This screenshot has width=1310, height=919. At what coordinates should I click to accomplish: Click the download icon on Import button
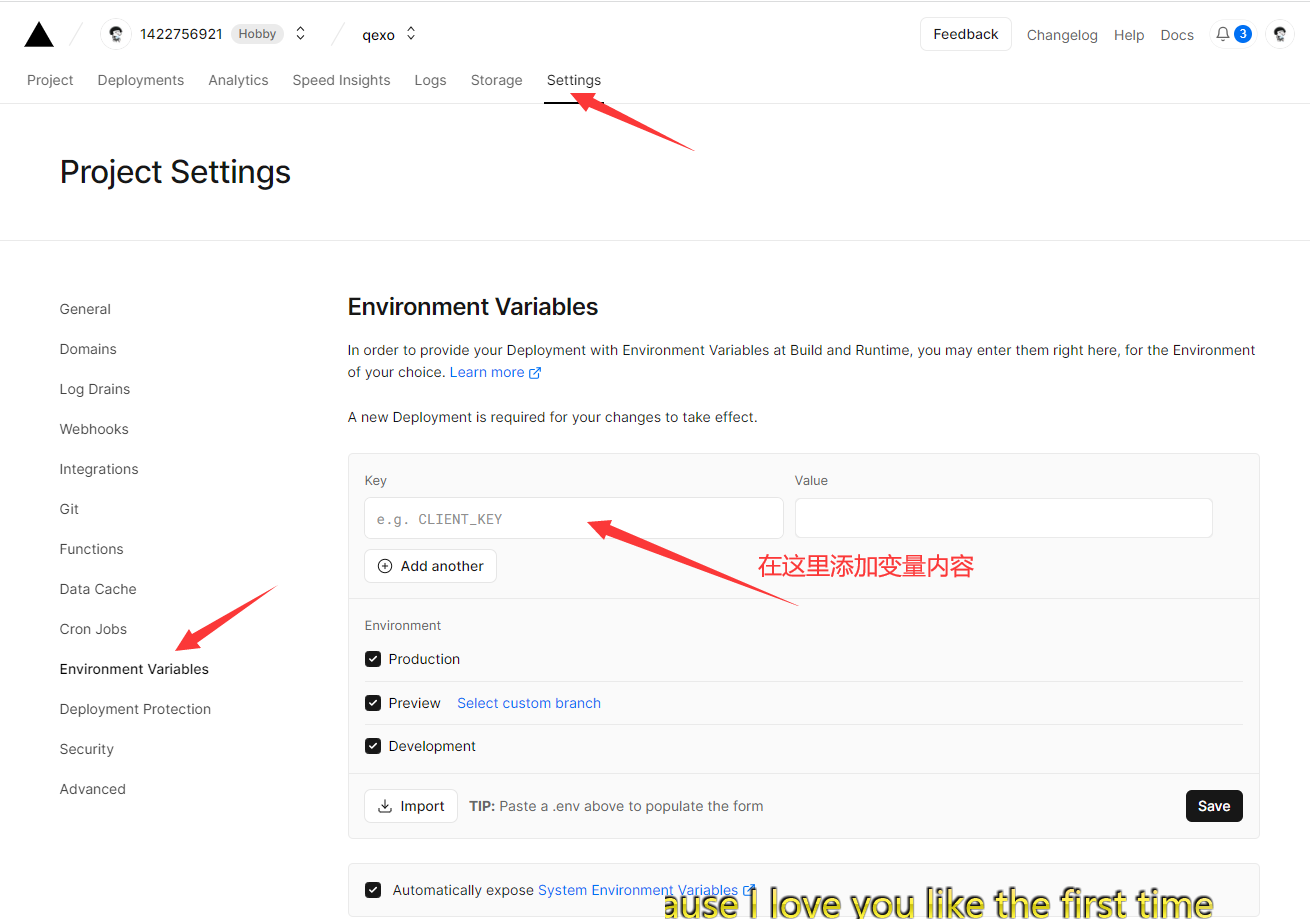(385, 806)
